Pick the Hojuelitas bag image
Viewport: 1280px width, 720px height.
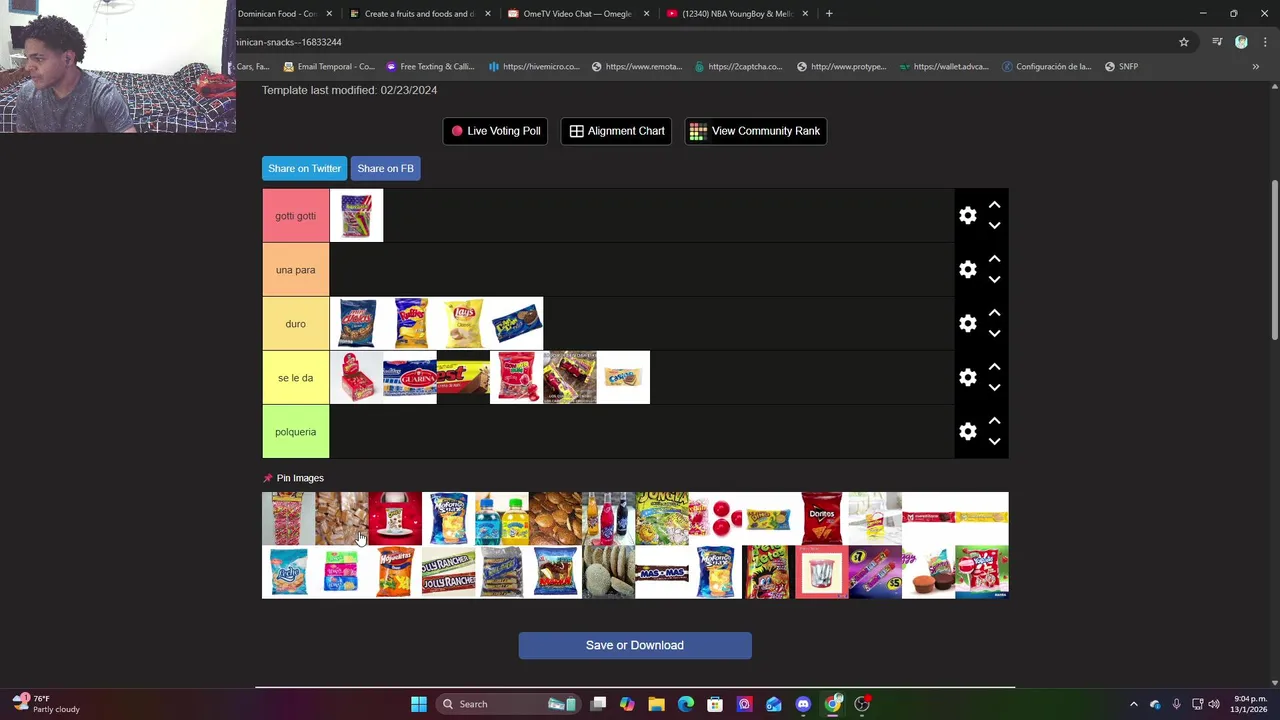click(395, 572)
